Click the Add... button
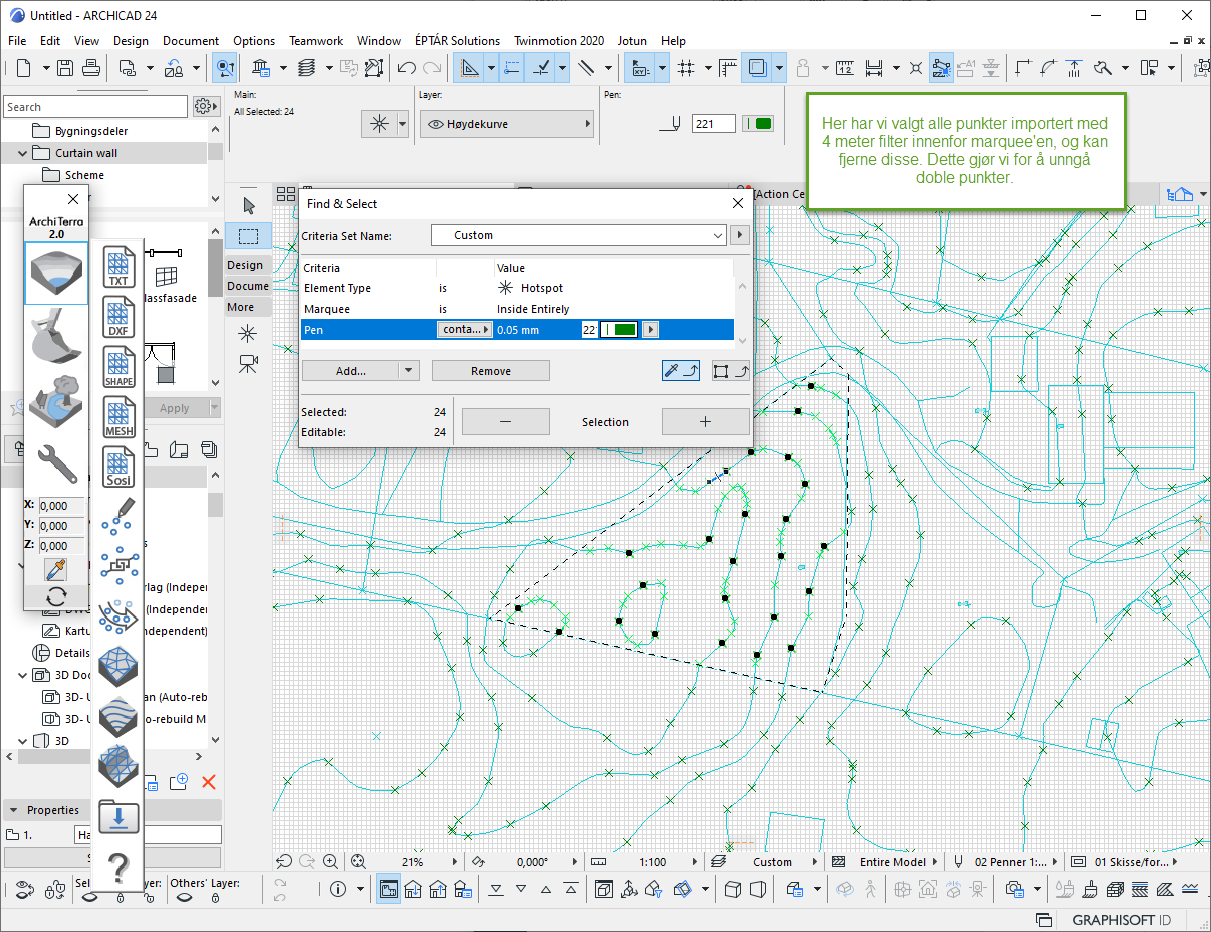Screen dimensions: 1211x932 [x=351, y=371]
